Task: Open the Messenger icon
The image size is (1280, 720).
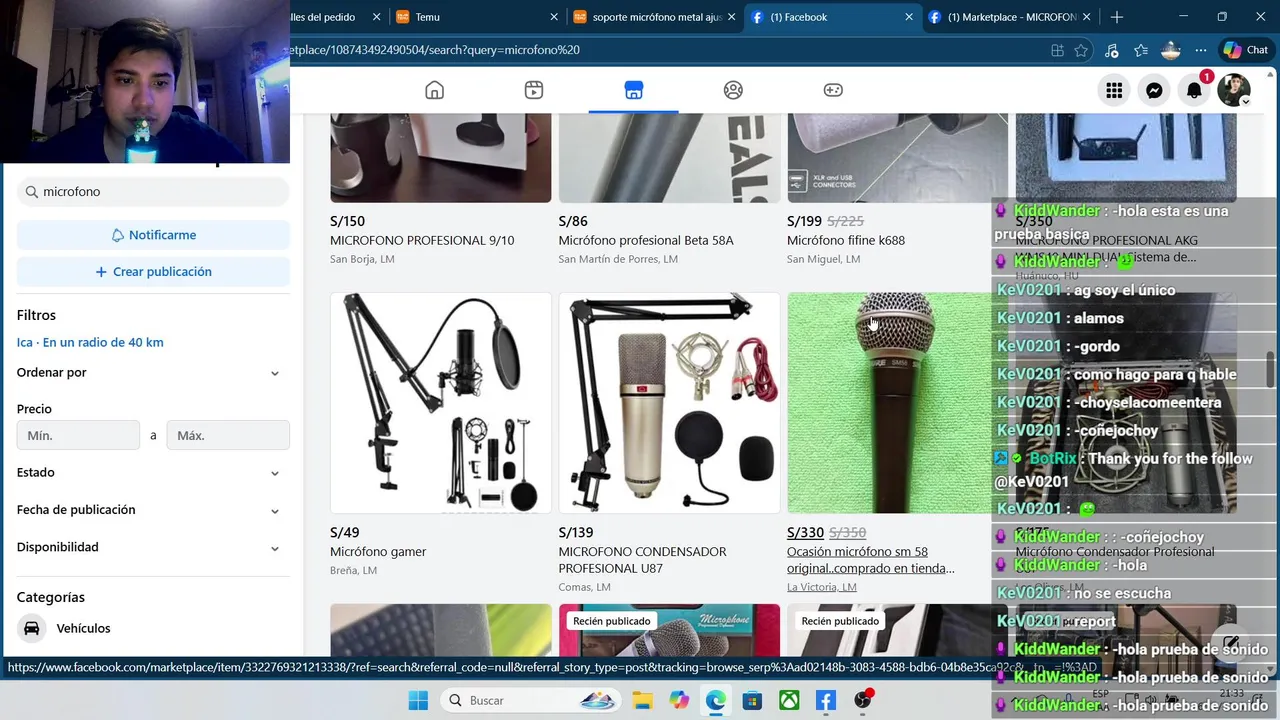Action: pyautogui.click(x=1154, y=90)
